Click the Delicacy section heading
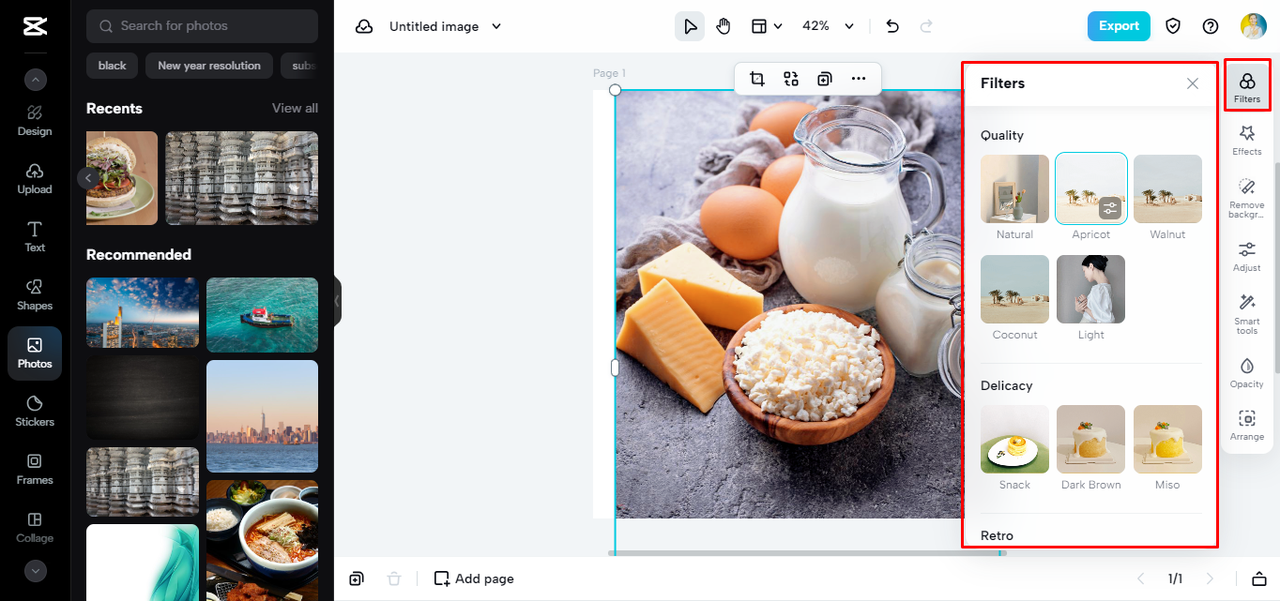Viewport: 1280px width, 601px height. [x=1006, y=385]
